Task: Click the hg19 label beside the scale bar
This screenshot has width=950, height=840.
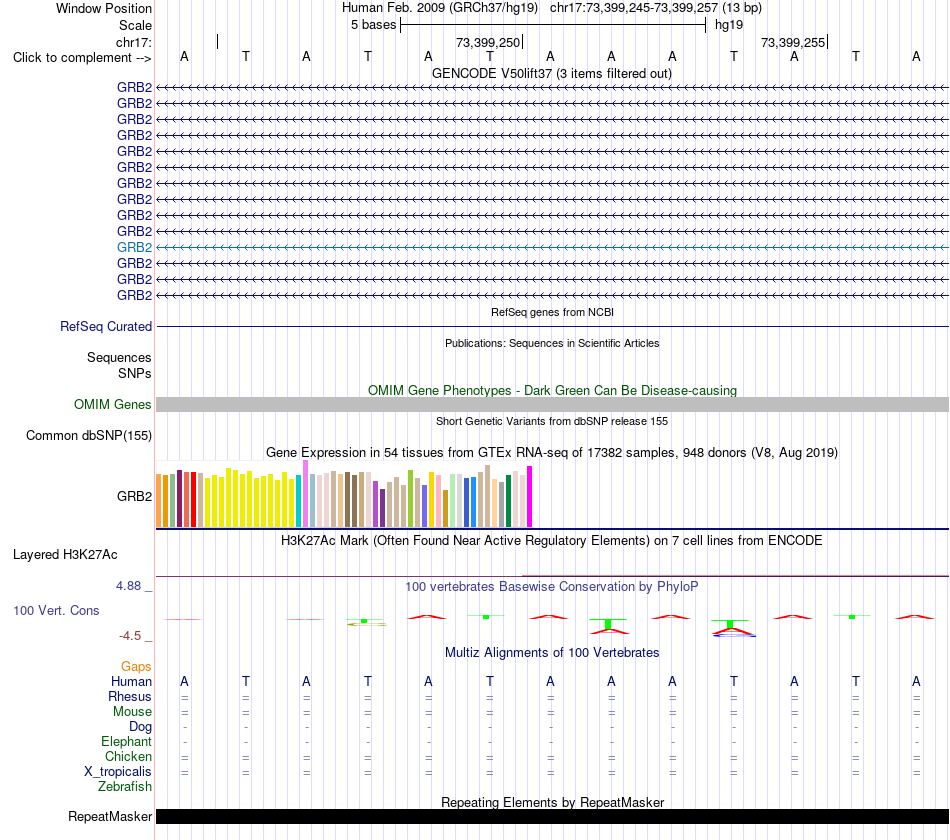Action: pyautogui.click(x=729, y=25)
